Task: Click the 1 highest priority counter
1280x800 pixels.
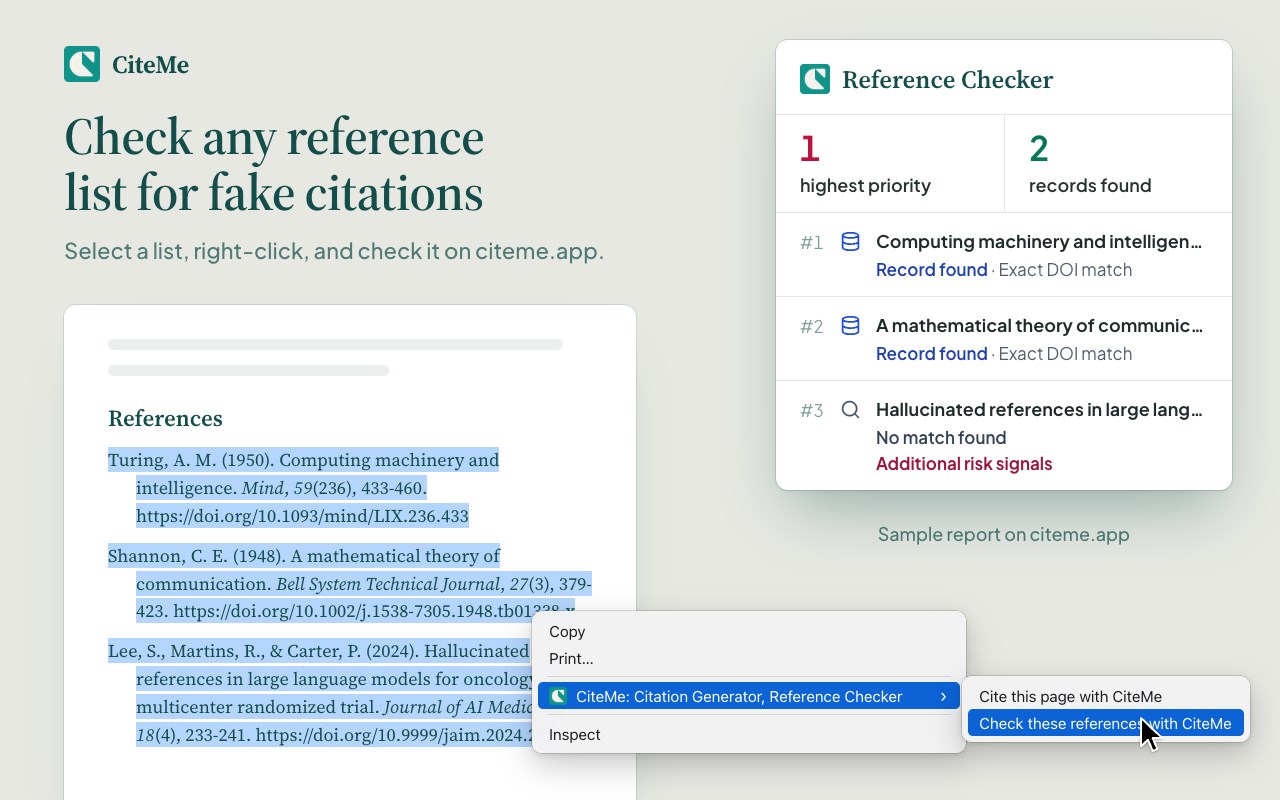Action: (890, 164)
